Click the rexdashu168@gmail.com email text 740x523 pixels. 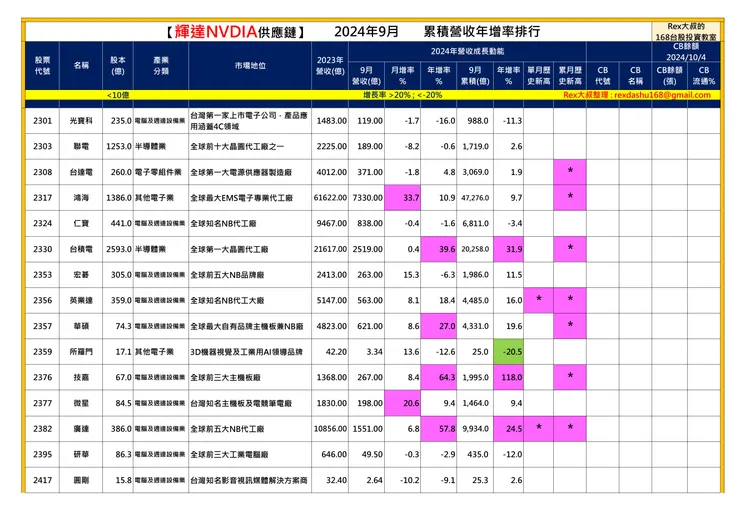pos(662,95)
